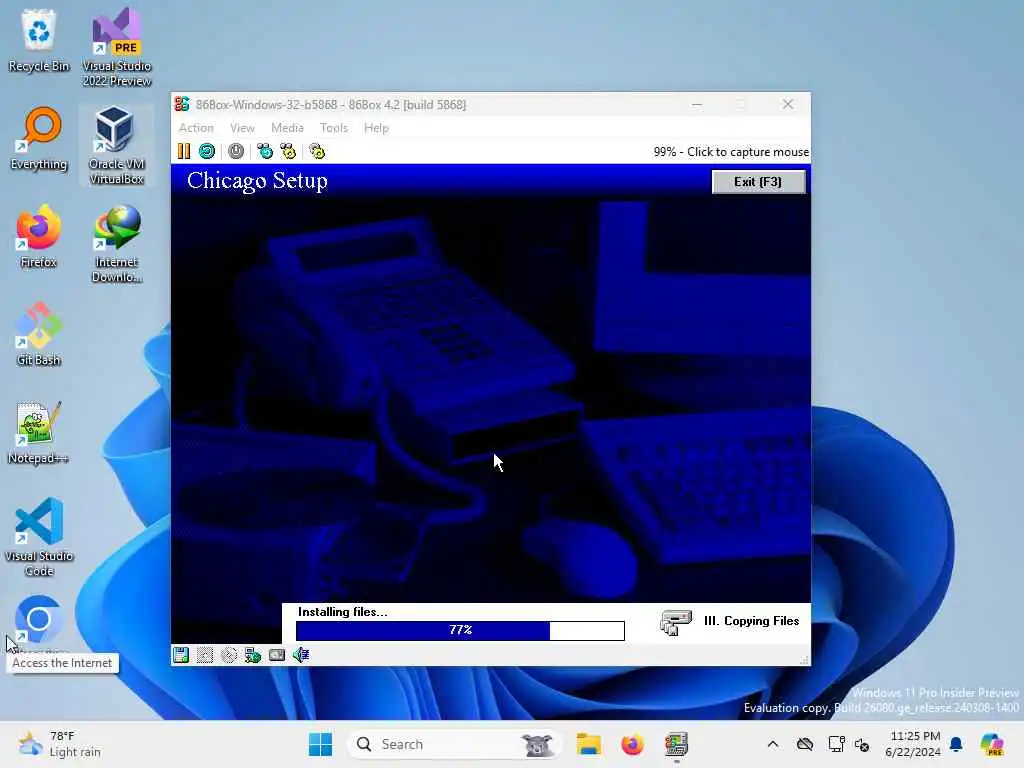The width and height of the screenshot is (1024, 768).
Task: Open the Recycle Bin desktop icon
Action: pyautogui.click(x=39, y=40)
